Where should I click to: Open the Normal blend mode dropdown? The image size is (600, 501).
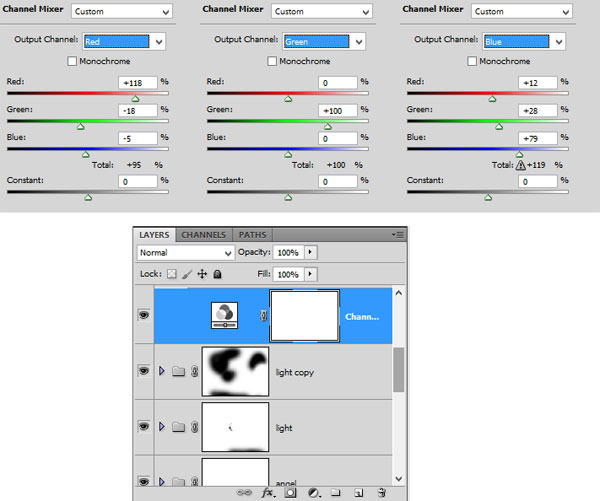click(x=186, y=253)
